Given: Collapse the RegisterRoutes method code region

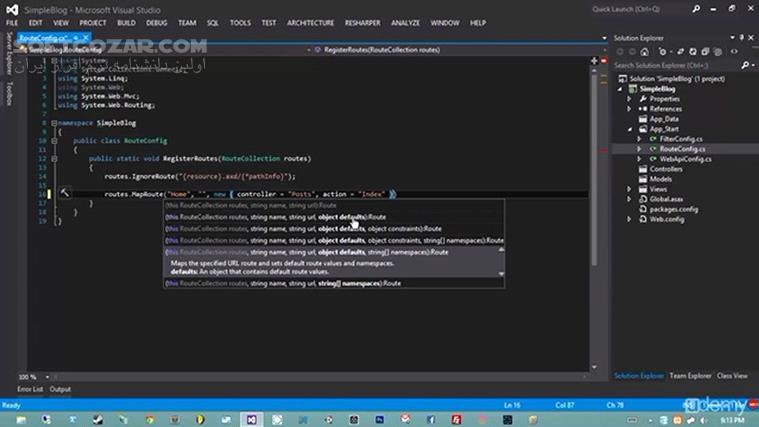Looking at the screenshot, I should (54, 159).
